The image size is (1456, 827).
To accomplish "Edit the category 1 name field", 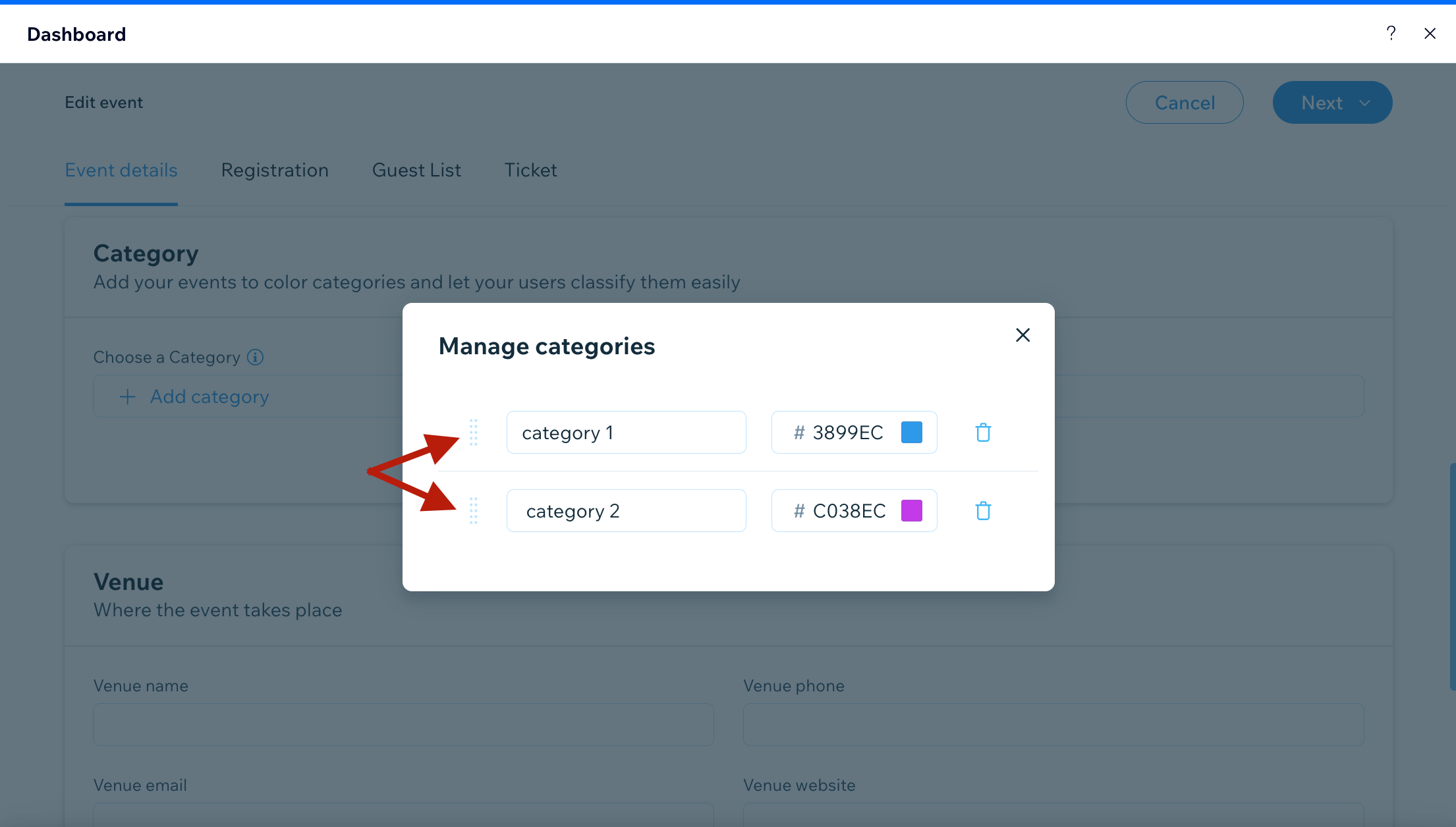I will click(626, 433).
